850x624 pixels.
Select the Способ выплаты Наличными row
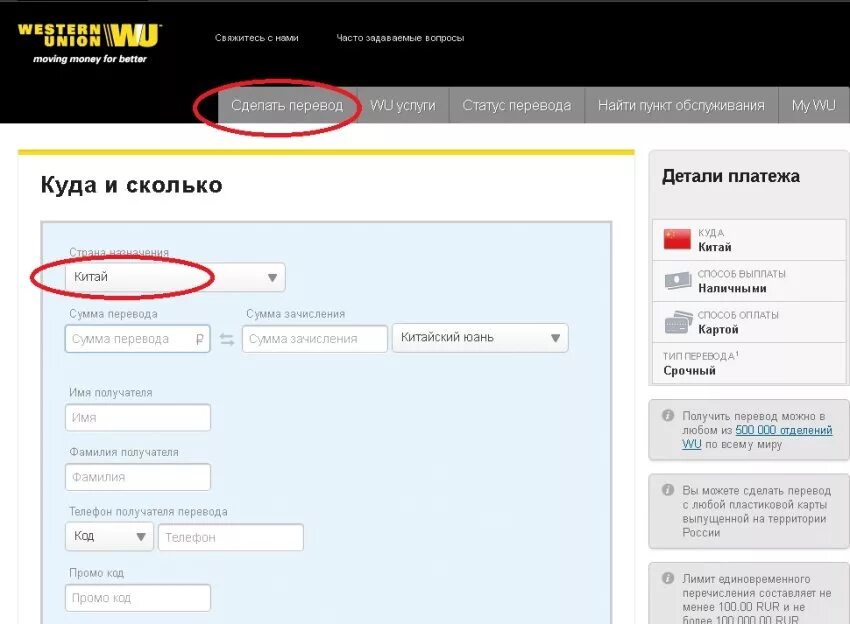click(749, 281)
